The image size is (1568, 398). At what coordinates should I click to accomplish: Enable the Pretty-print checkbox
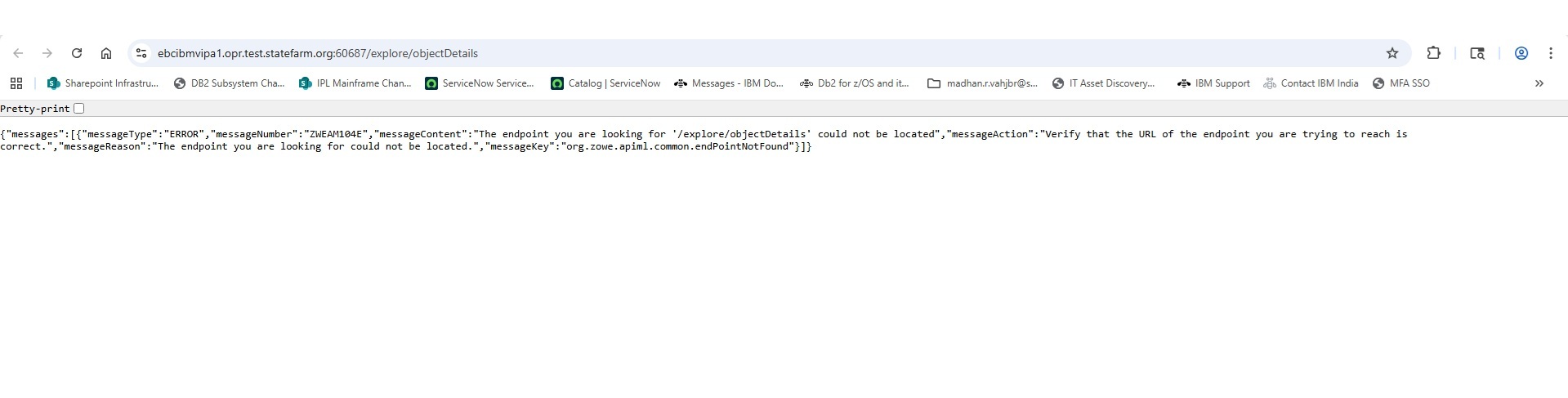coord(79,109)
